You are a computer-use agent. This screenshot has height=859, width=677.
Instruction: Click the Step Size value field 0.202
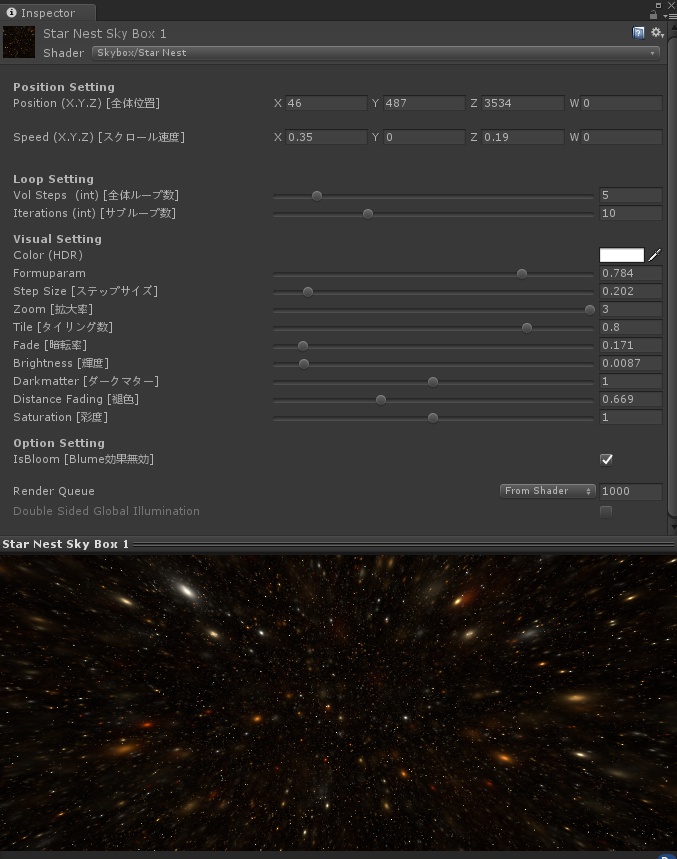coord(630,291)
